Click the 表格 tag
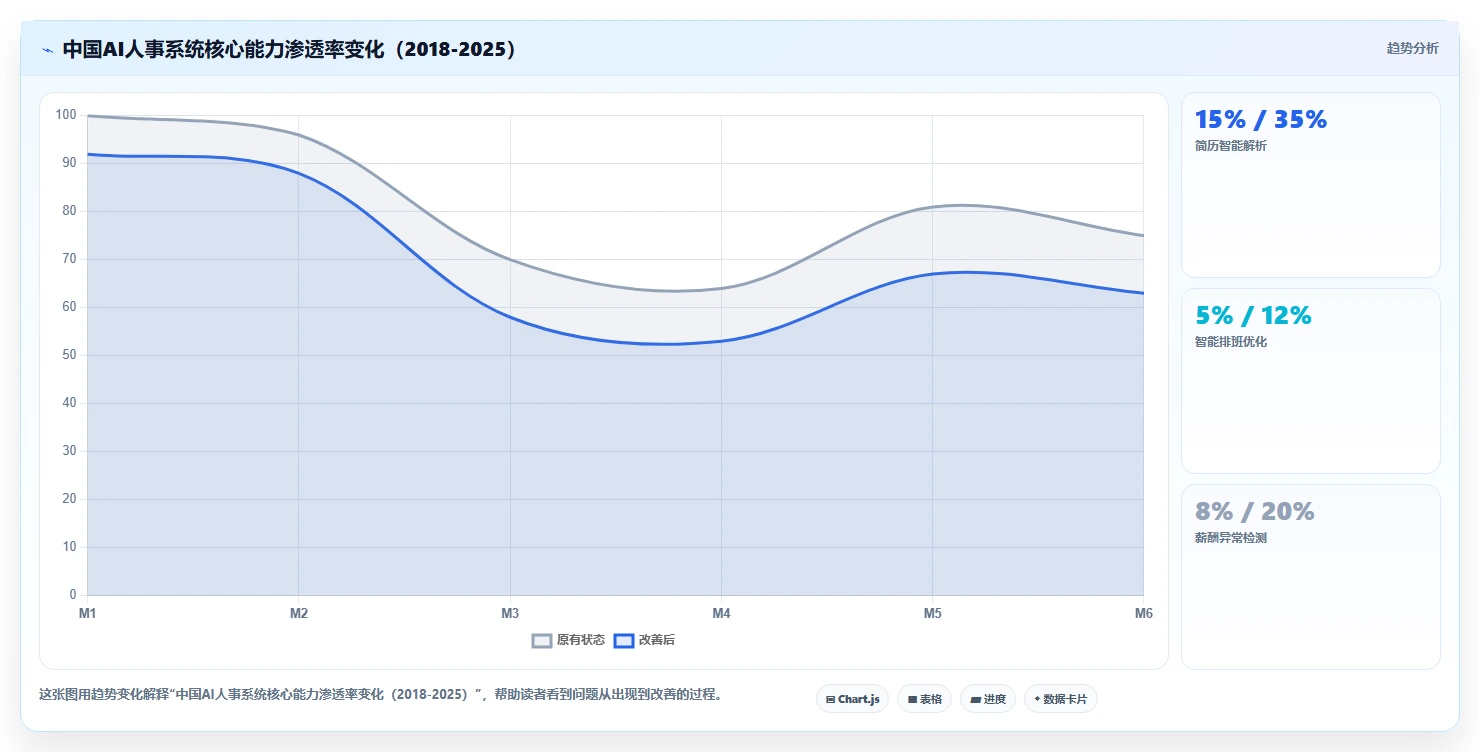This screenshot has height=752, width=1480. tap(924, 699)
